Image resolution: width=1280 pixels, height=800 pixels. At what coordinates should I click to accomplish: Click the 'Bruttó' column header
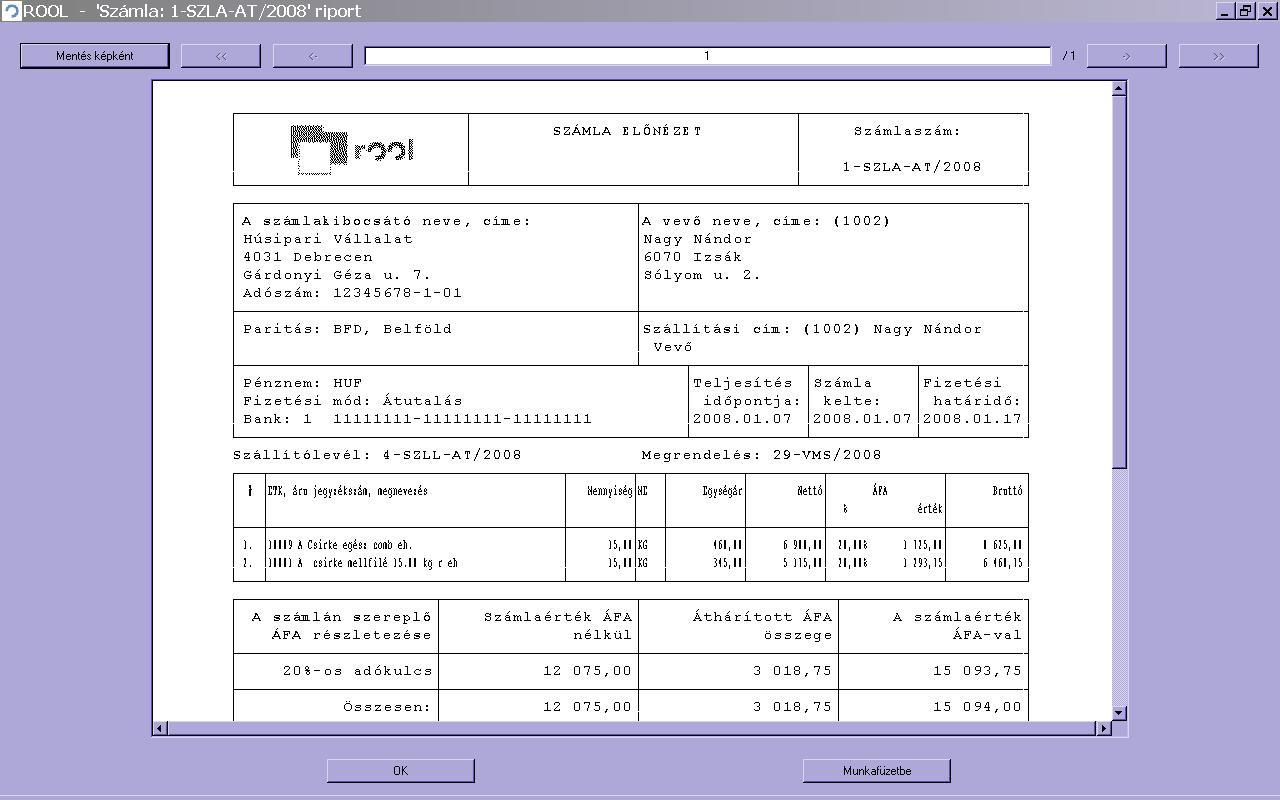pos(1006,491)
